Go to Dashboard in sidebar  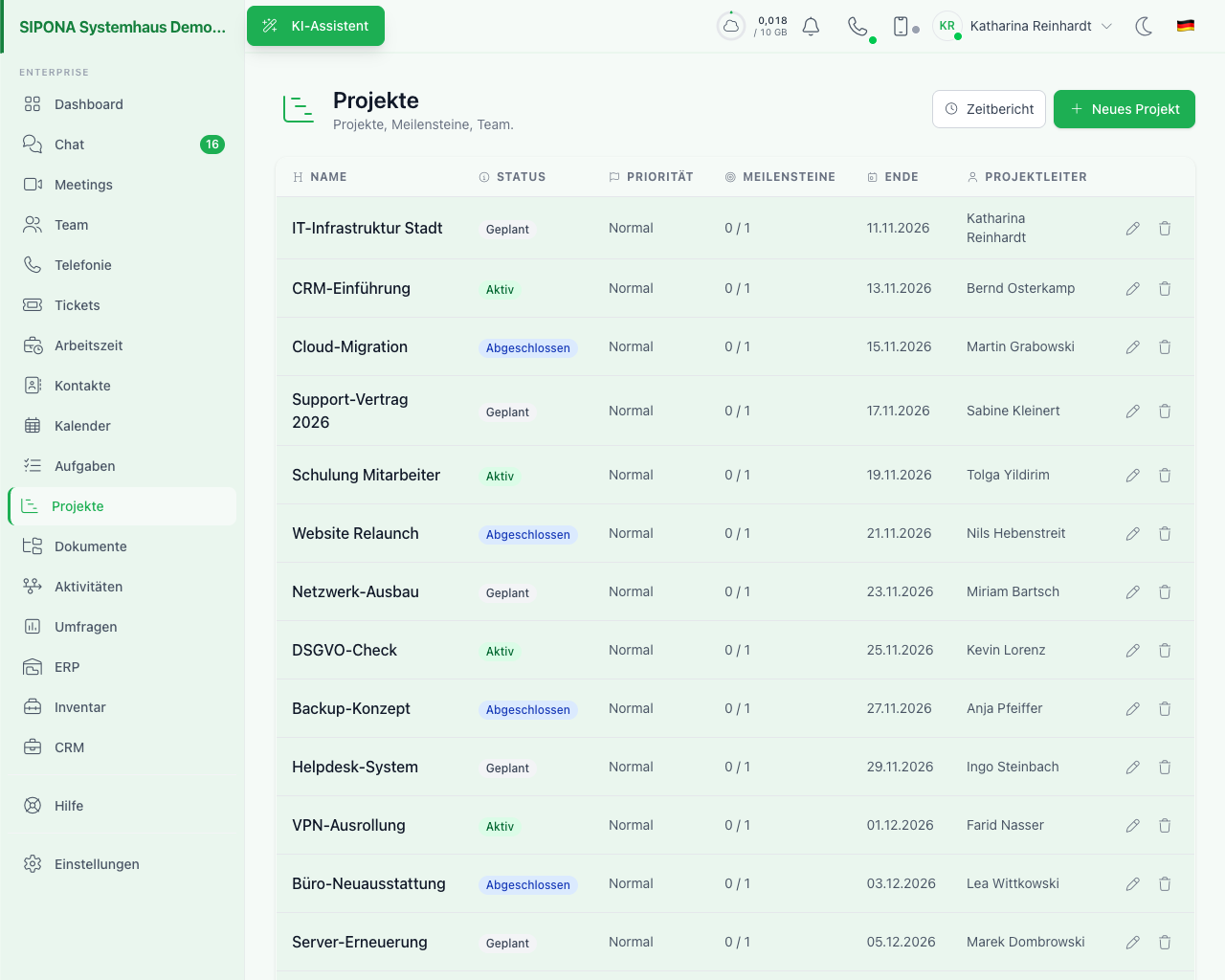click(122, 104)
